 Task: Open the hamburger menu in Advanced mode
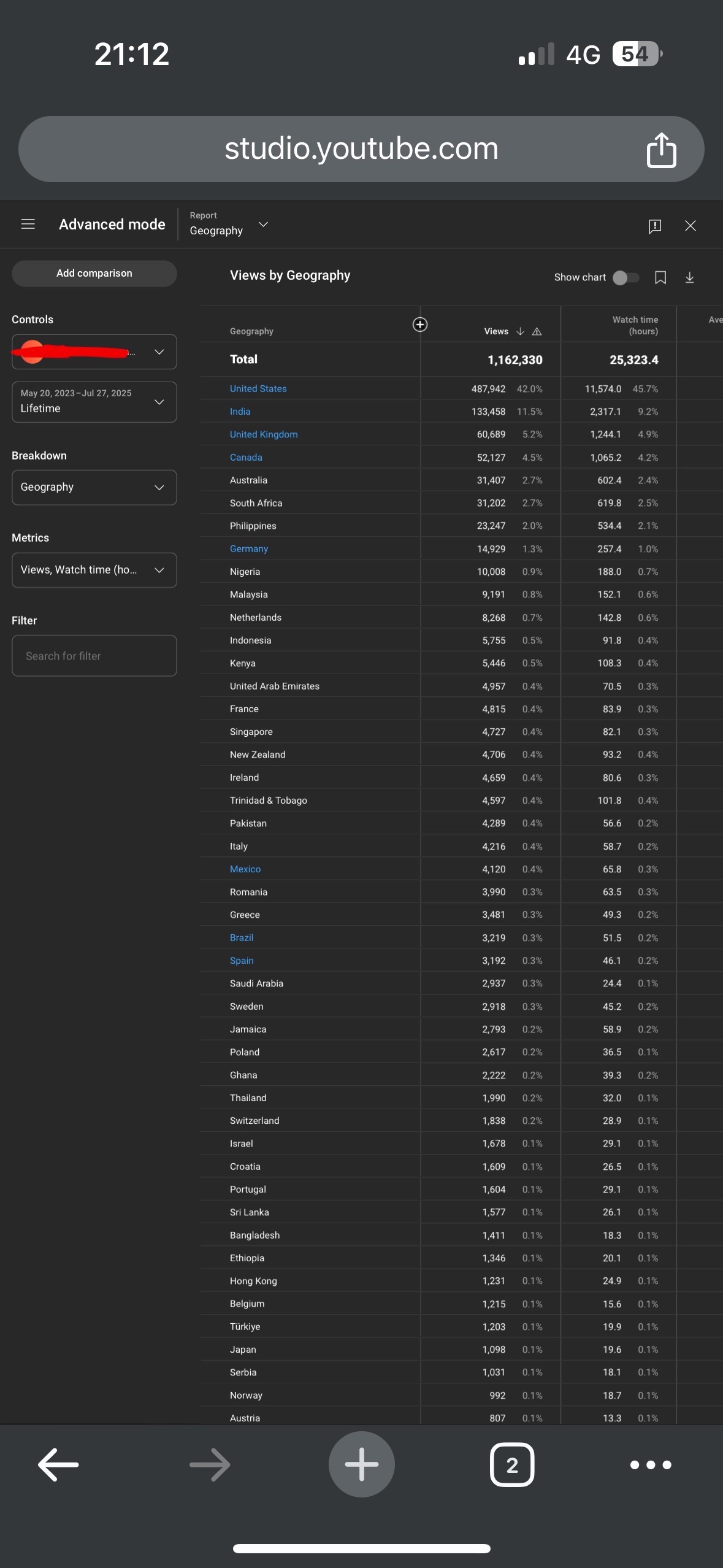28,225
